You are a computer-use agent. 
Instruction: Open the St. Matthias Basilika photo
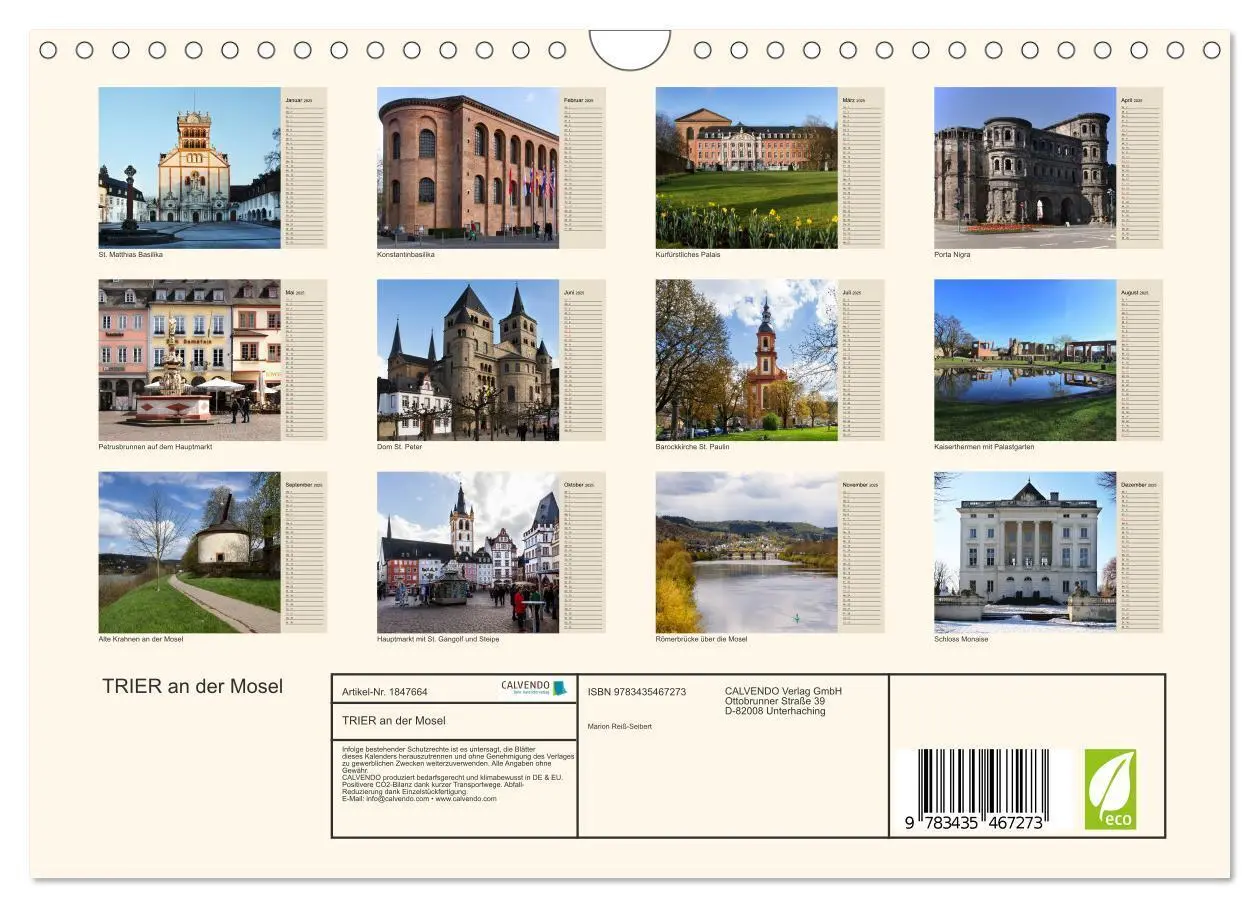tap(189, 167)
